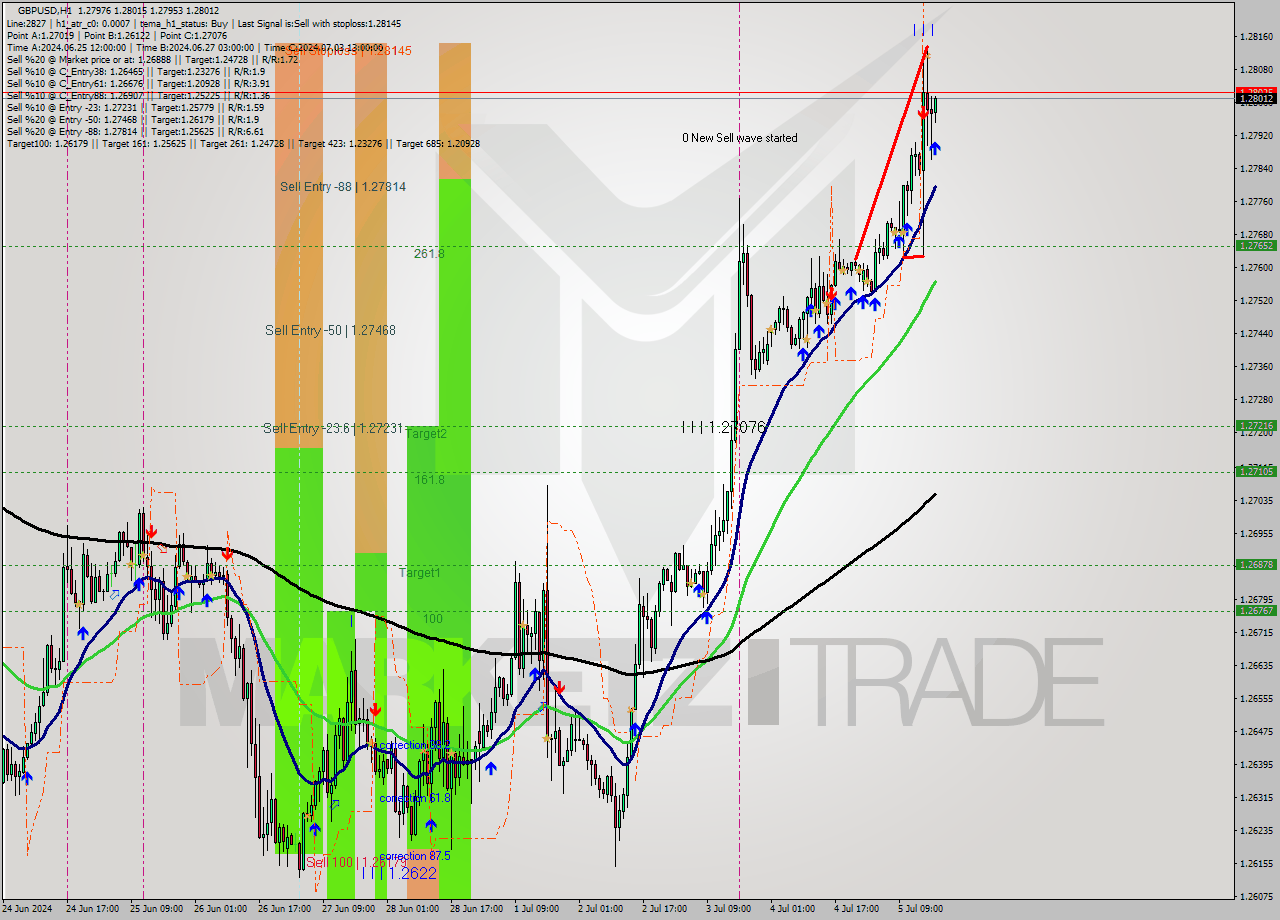Click the 'I I I 1.2622' label
The height and width of the screenshot is (920, 1280).
tap(399, 873)
